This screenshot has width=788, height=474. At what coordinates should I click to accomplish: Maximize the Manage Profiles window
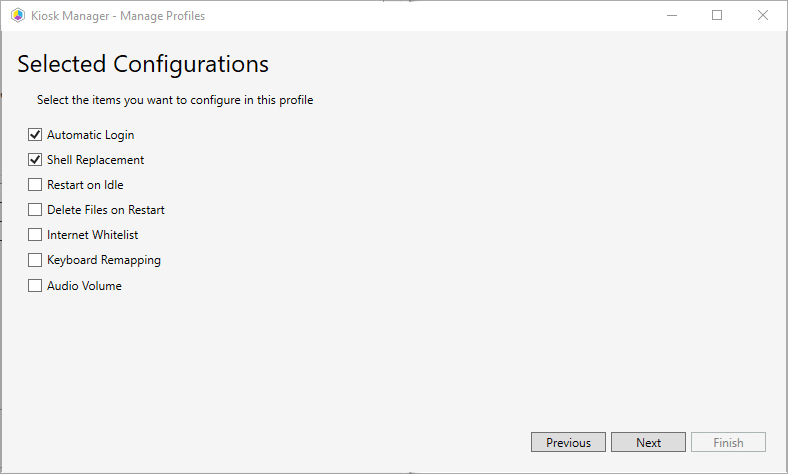(x=717, y=15)
